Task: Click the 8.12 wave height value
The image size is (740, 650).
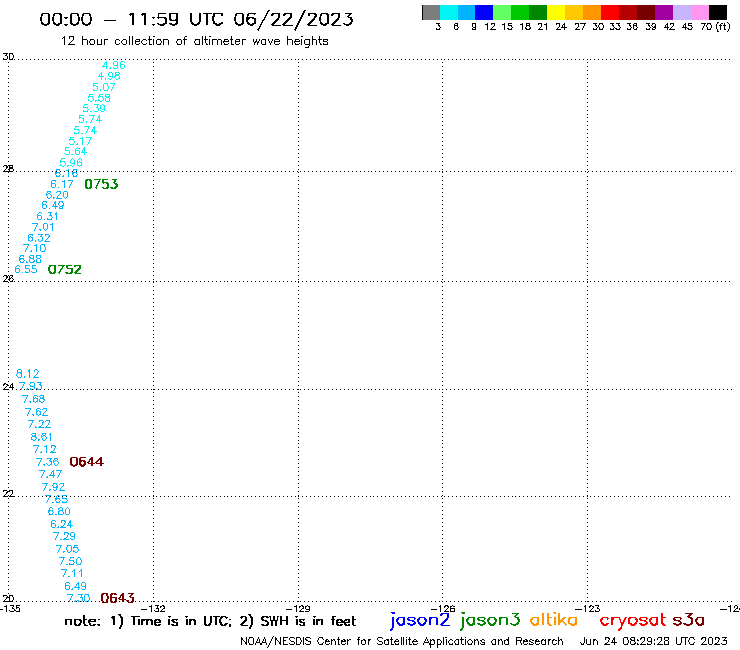Action: pos(27,374)
